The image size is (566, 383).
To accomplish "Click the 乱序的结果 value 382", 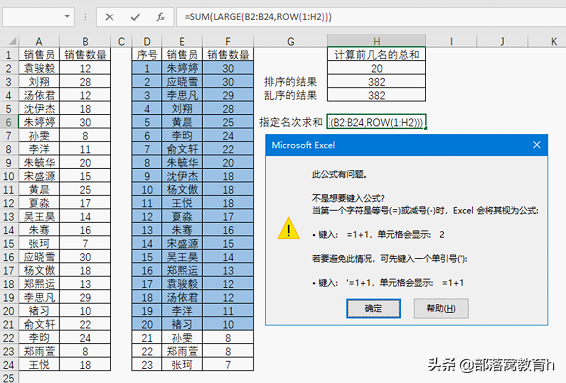I will [x=376, y=95].
